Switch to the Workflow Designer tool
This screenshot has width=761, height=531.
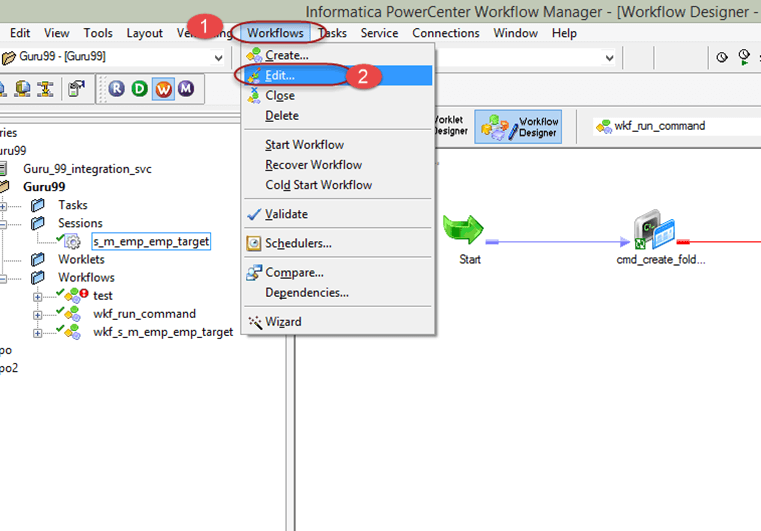click(x=518, y=127)
